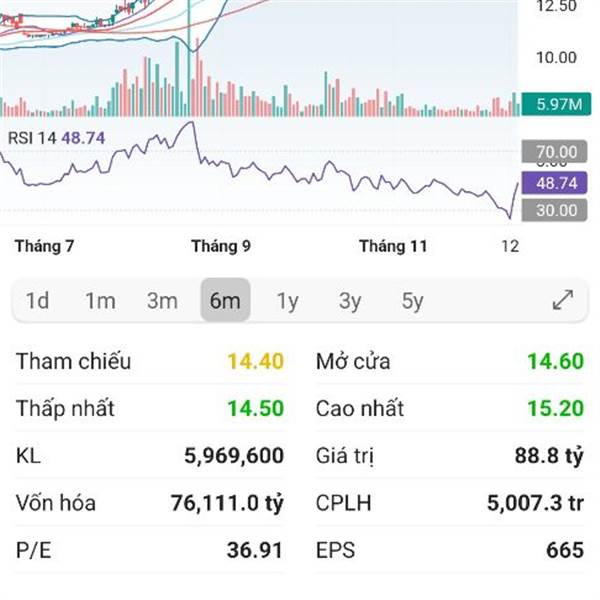Choose the 3m time period
This screenshot has height=600, width=600.
pyautogui.click(x=162, y=301)
